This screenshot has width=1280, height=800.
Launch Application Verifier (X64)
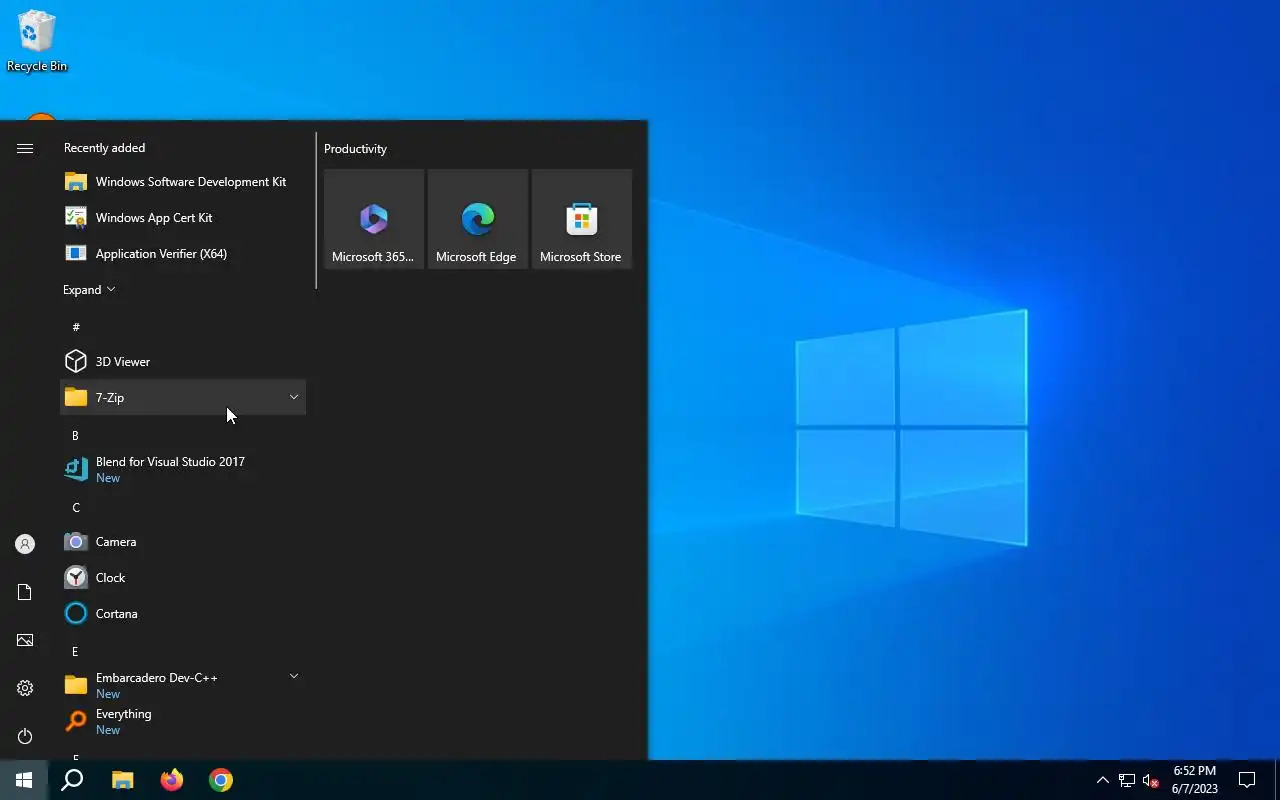tap(183, 254)
